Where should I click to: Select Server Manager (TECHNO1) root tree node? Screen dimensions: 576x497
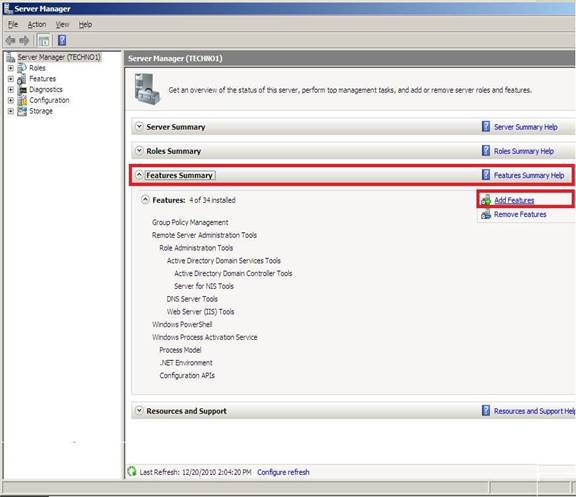coord(59,57)
